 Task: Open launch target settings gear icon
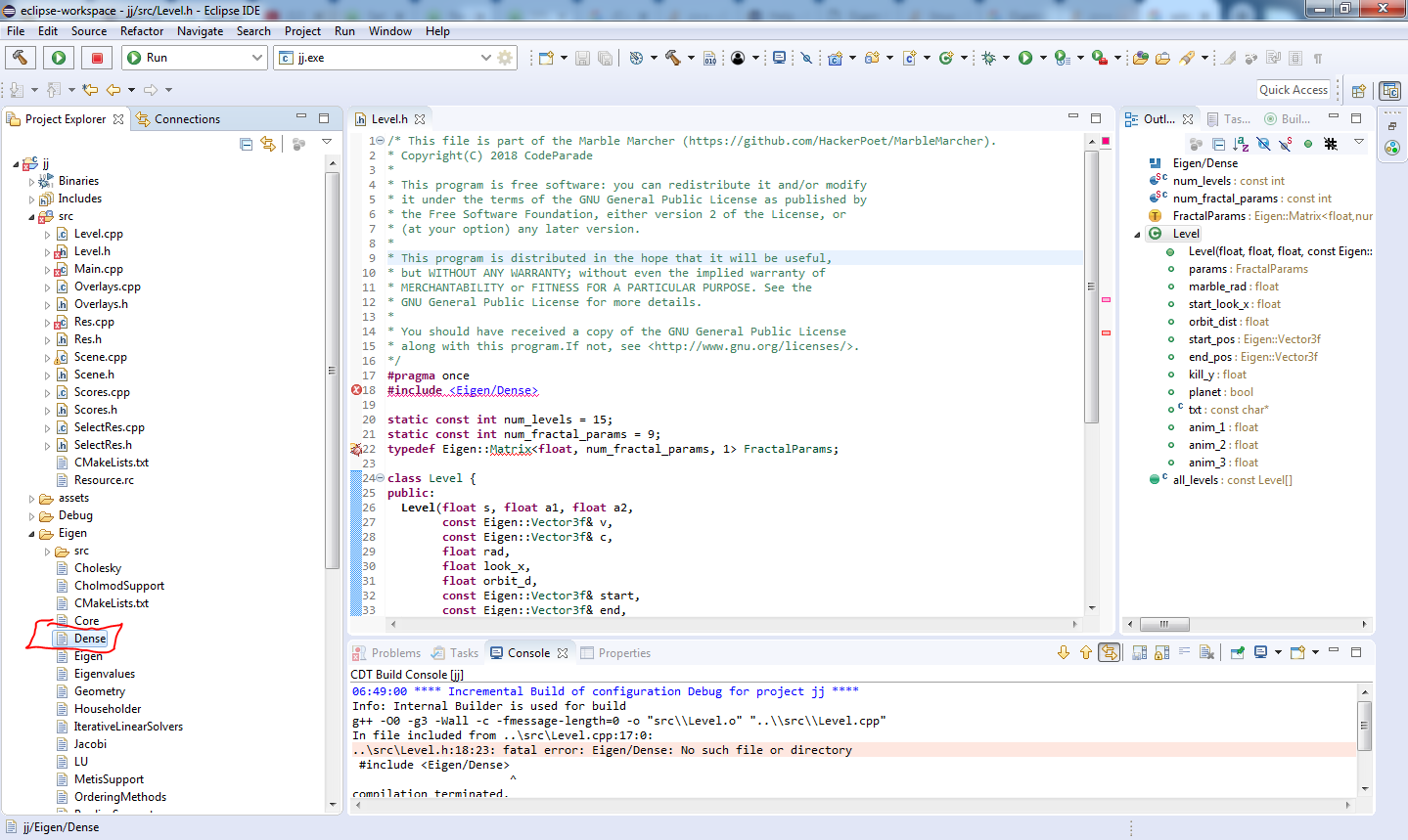pyautogui.click(x=505, y=58)
